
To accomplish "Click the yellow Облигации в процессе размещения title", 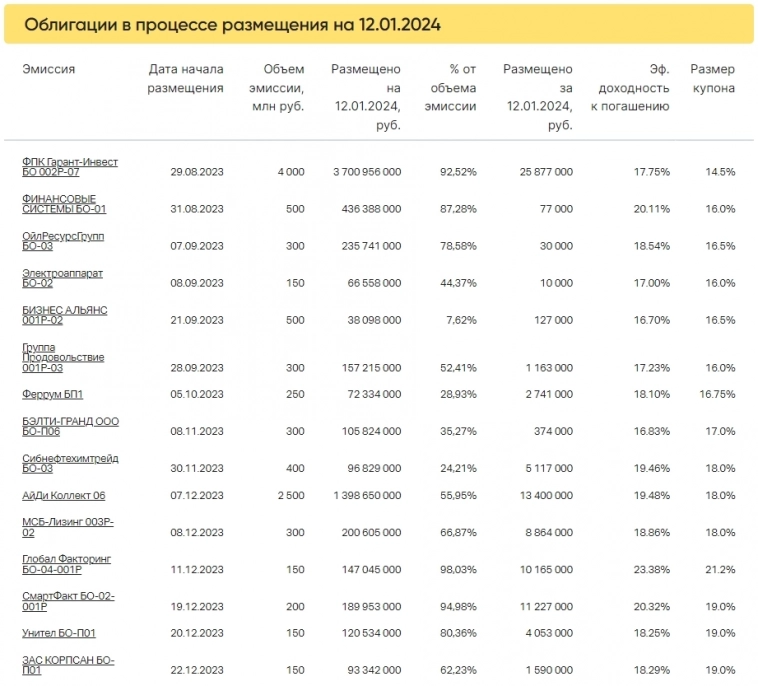I will click(232, 24).
